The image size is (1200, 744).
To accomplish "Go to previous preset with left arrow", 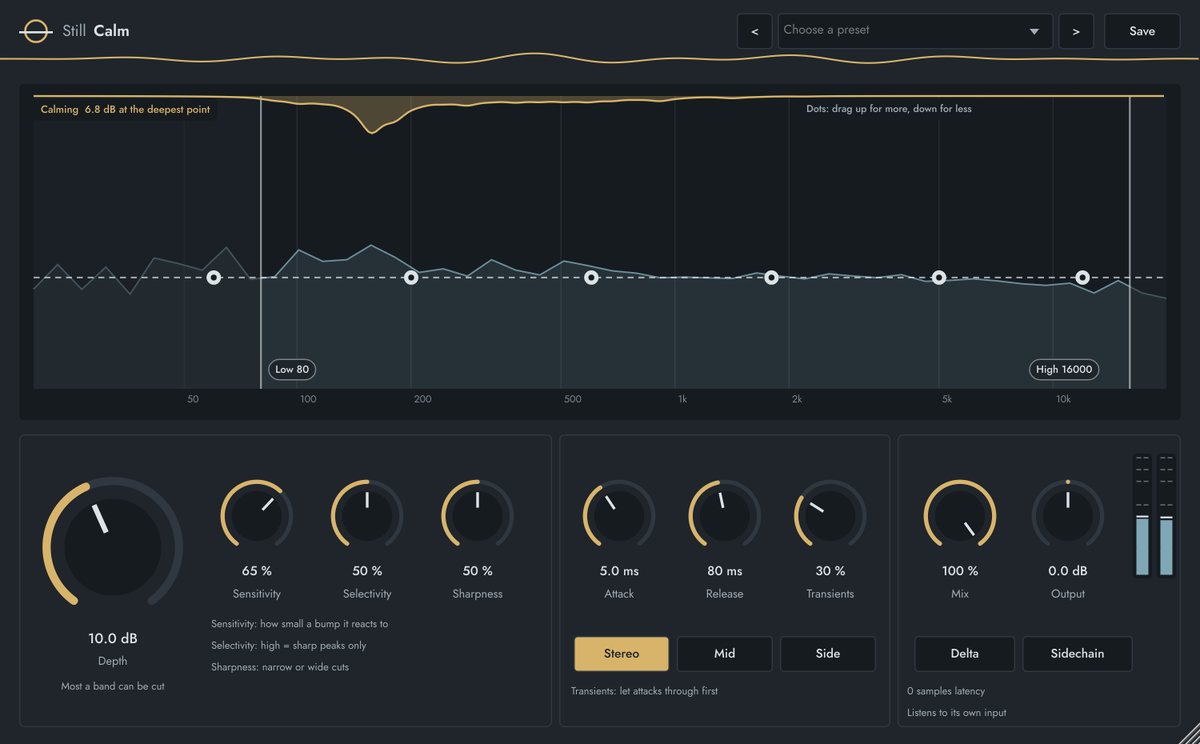I will tap(754, 31).
